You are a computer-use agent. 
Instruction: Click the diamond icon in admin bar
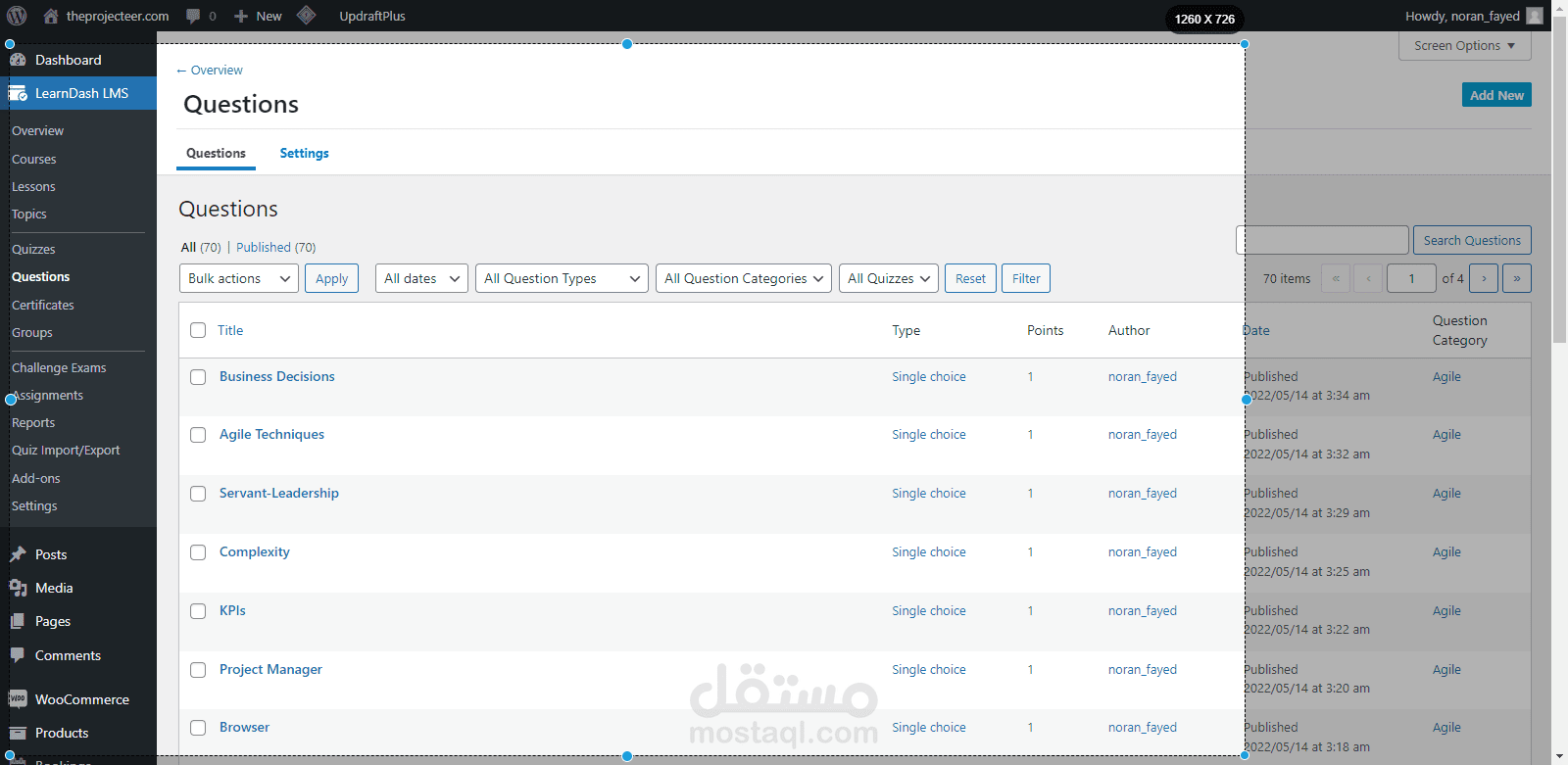pyautogui.click(x=306, y=16)
